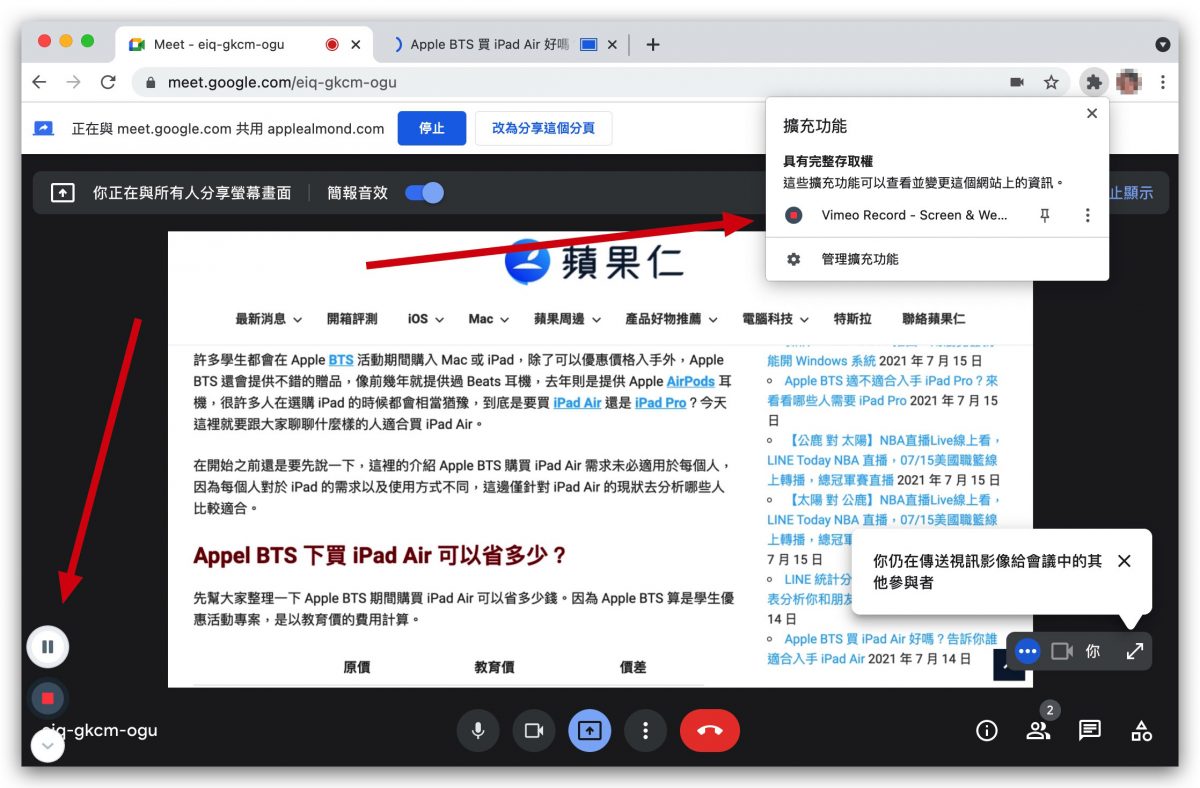Click the 停止 sharing button

(432, 128)
